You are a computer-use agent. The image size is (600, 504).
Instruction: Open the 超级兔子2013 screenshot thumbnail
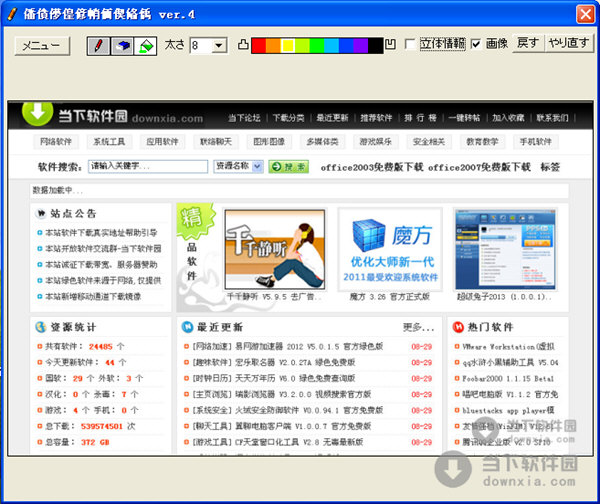(x=505, y=249)
